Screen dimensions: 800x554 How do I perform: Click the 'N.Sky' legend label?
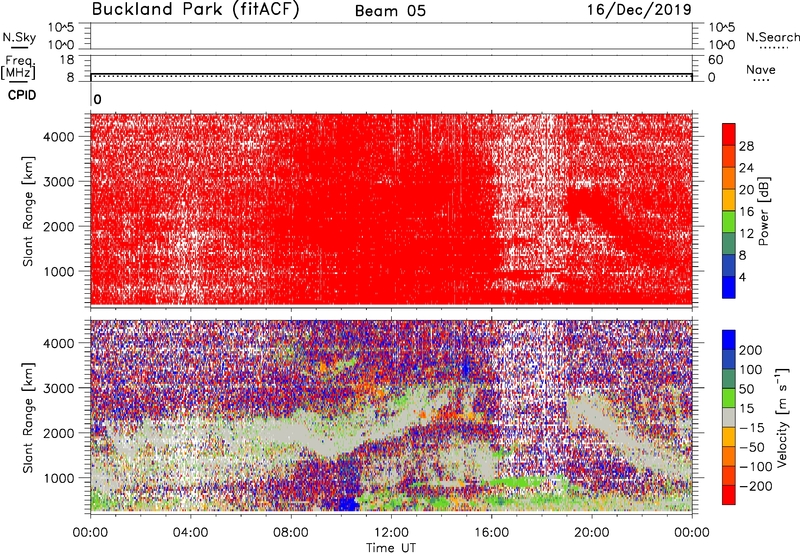click(19, 37)
